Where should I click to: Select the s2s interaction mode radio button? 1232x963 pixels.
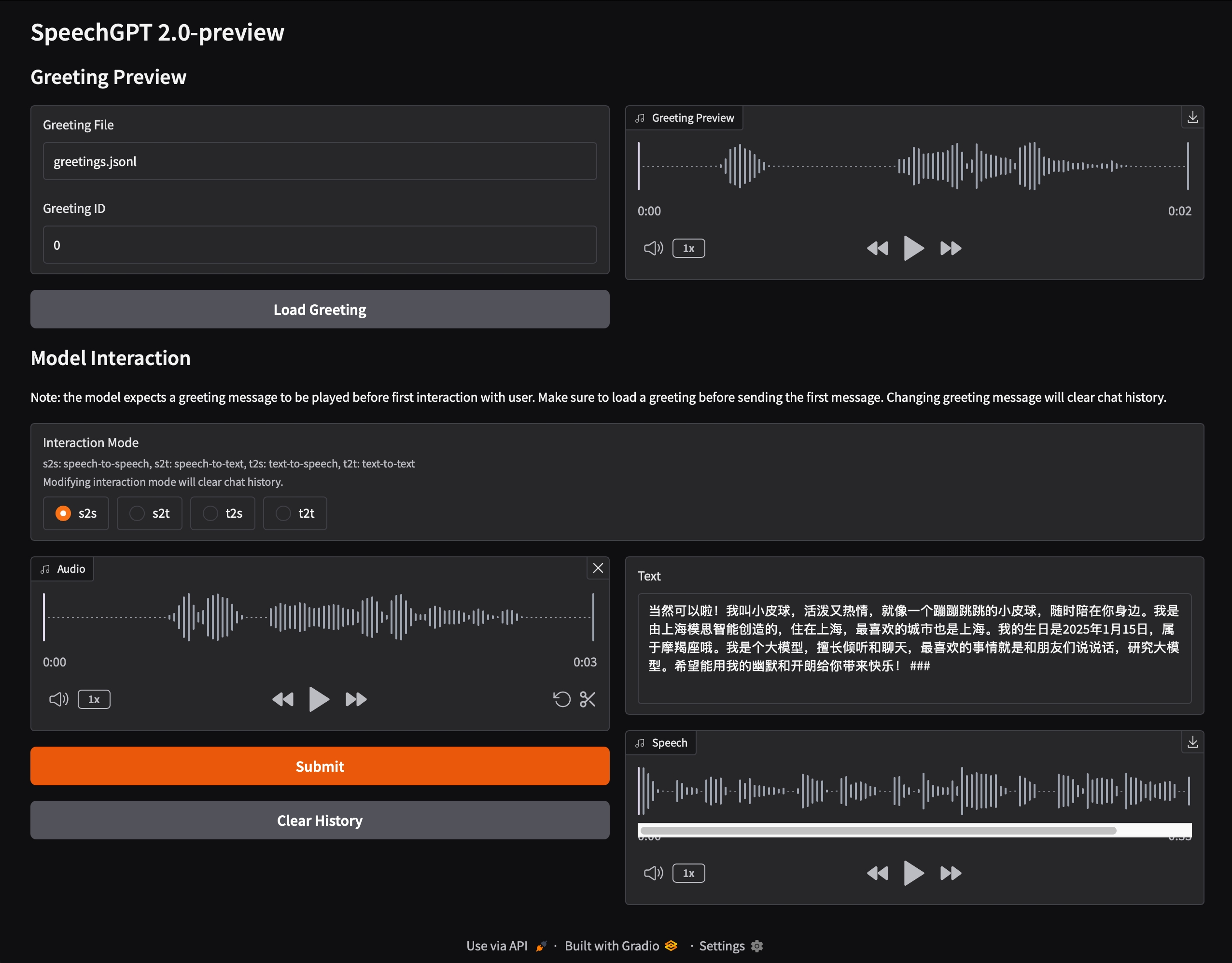[x=61, y=513]
